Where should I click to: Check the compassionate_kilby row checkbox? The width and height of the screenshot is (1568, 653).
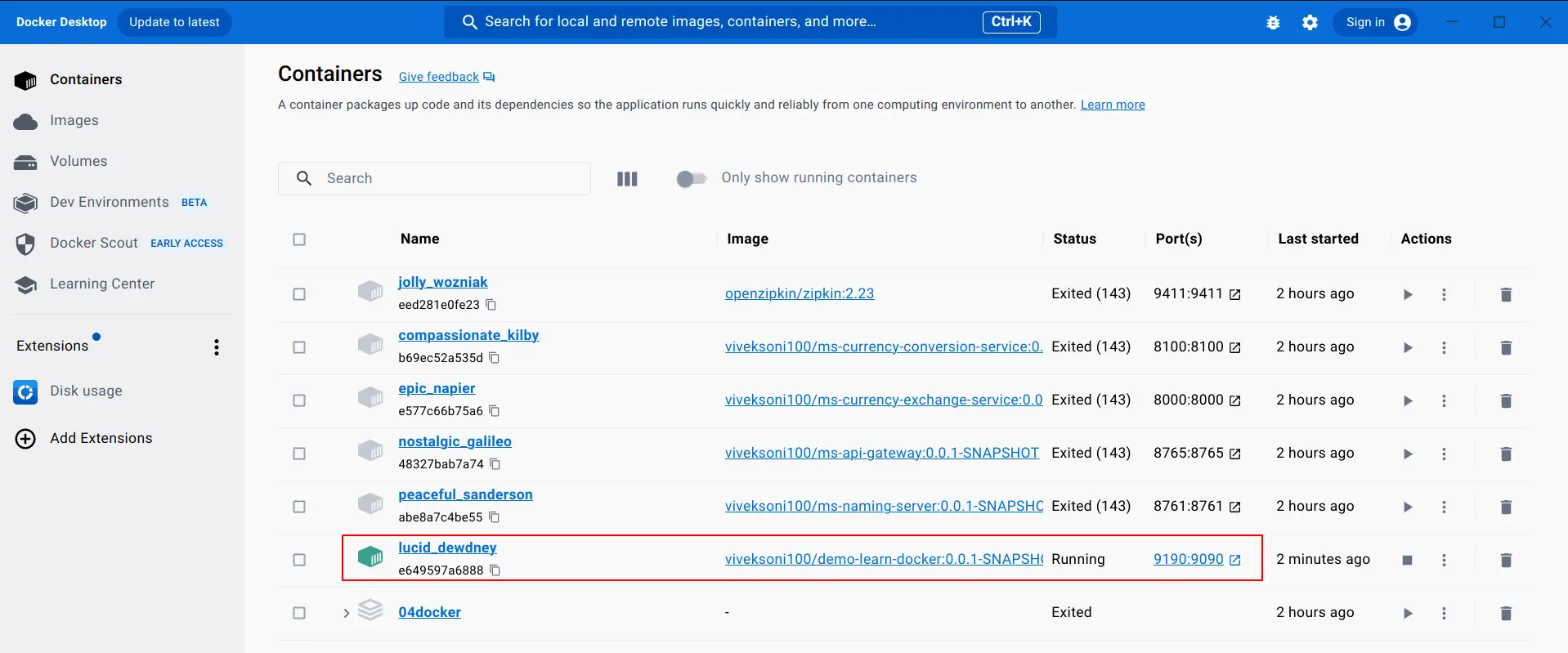point(299,347)
